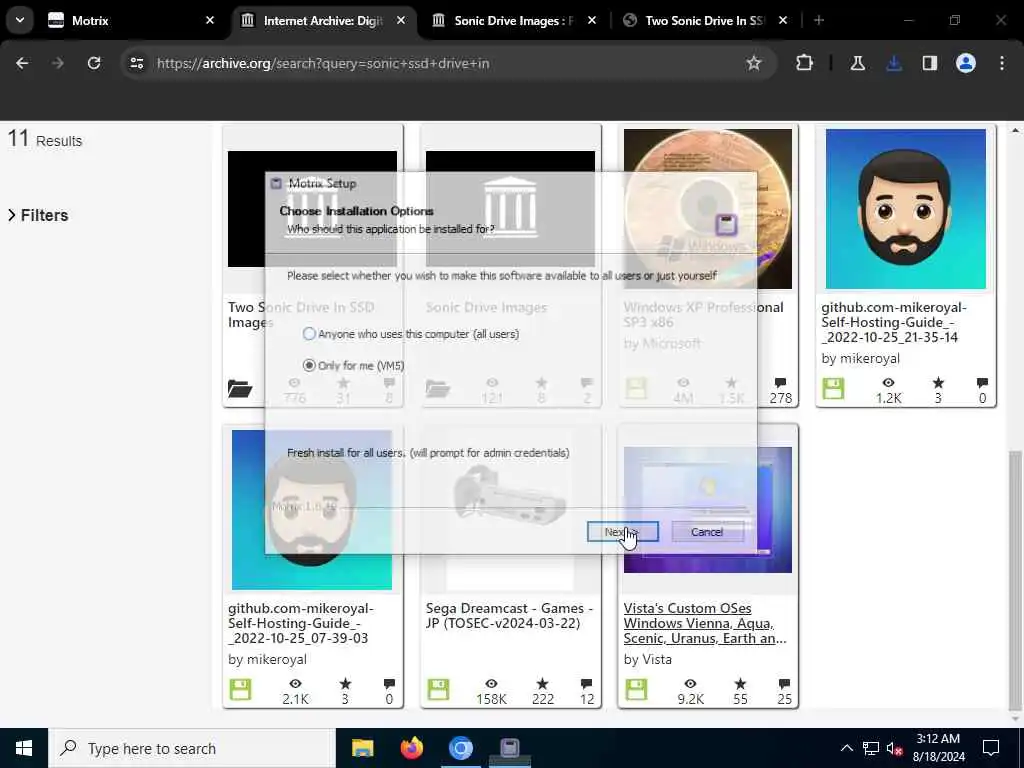Open the browser extensions puzzle icon

[805, 63]
